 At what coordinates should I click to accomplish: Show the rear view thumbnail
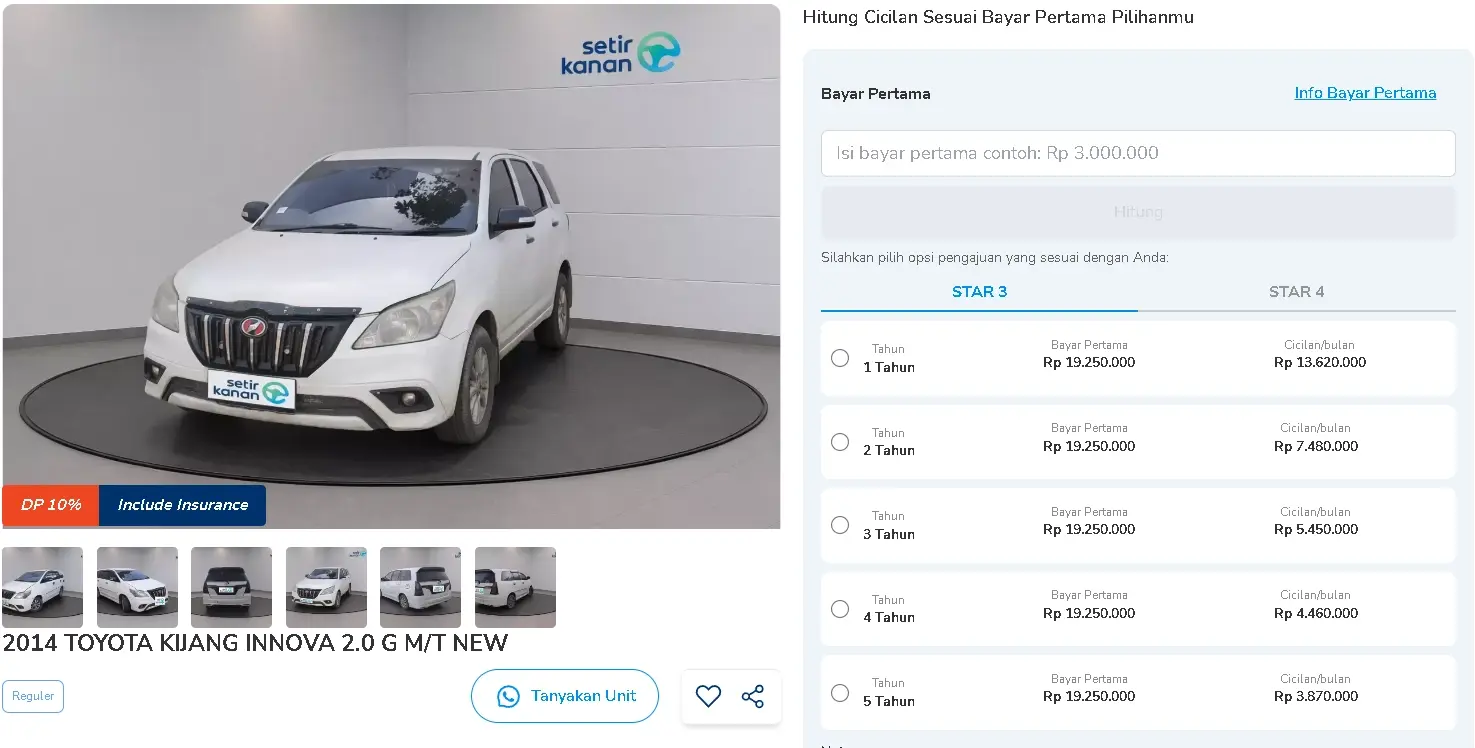231,587
